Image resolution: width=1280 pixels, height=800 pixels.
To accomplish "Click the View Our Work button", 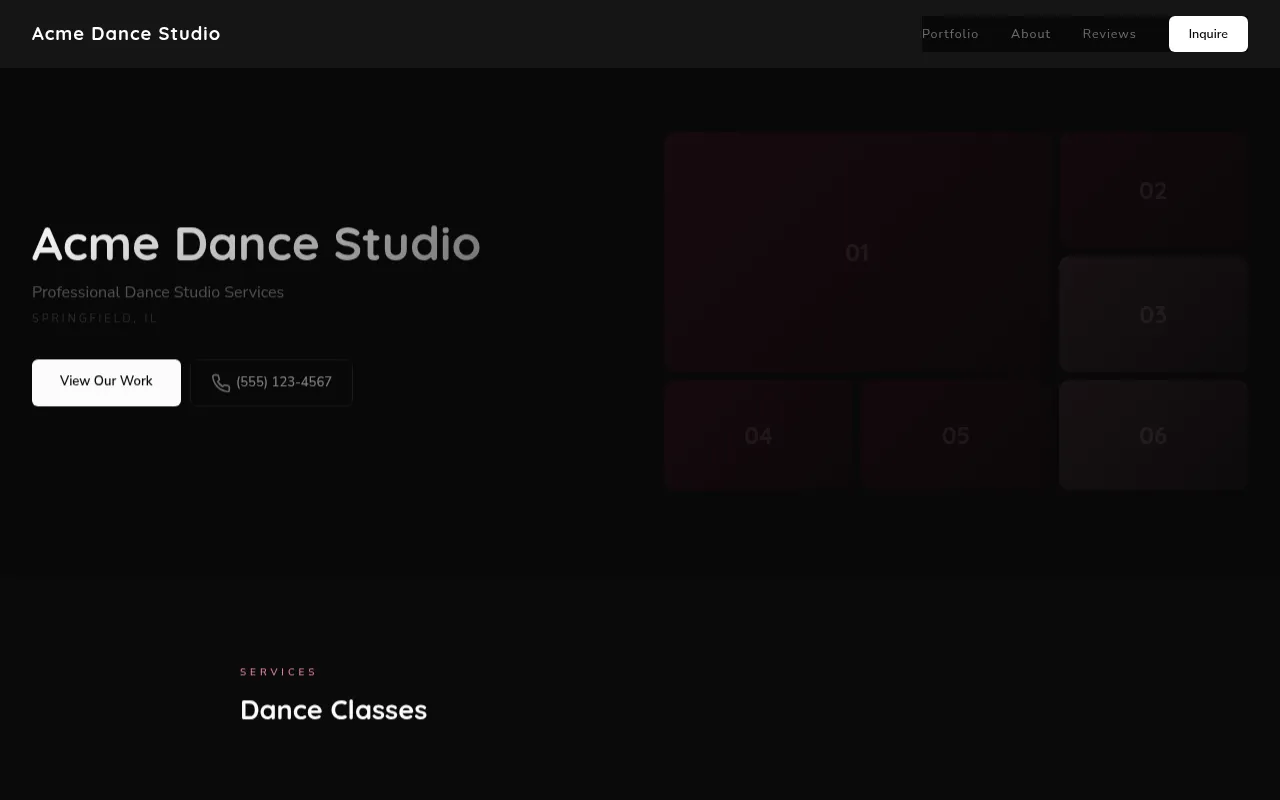I will pyautogui.click(x=106, y=382).
